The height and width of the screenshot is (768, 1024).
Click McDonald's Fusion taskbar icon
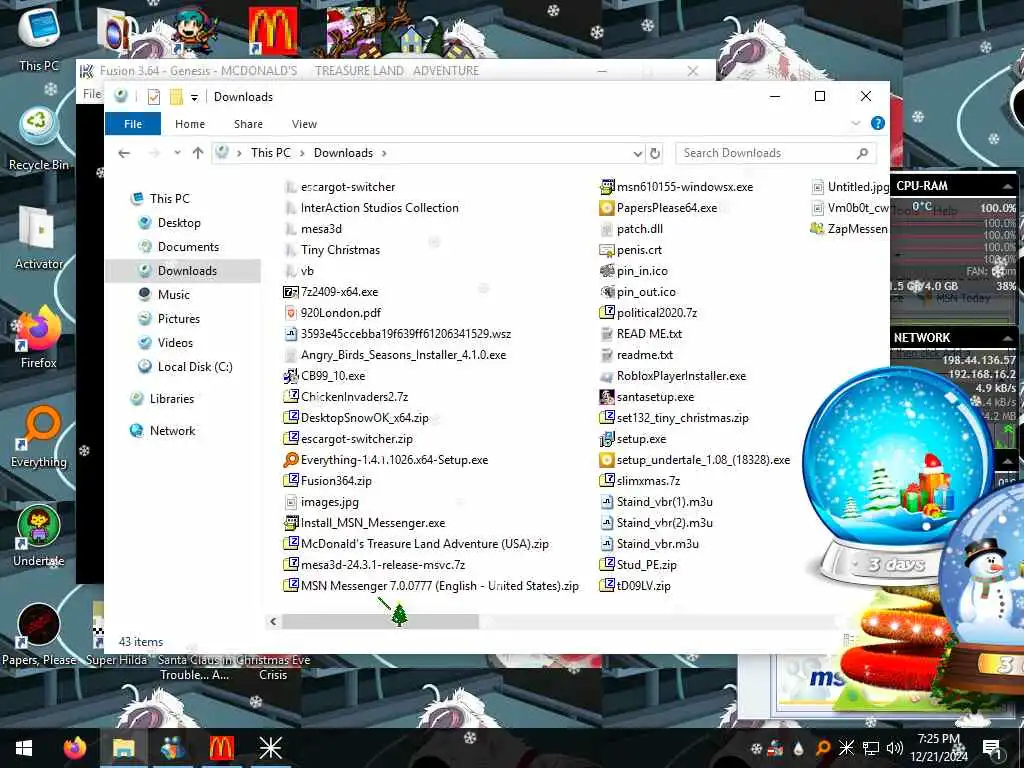click(x=221, y=748)
